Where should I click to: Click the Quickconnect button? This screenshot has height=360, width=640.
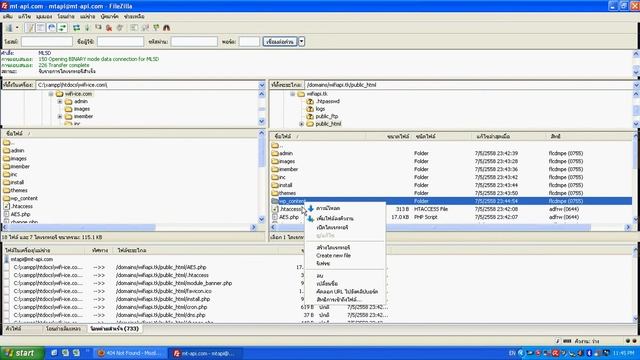coord(280,42)
